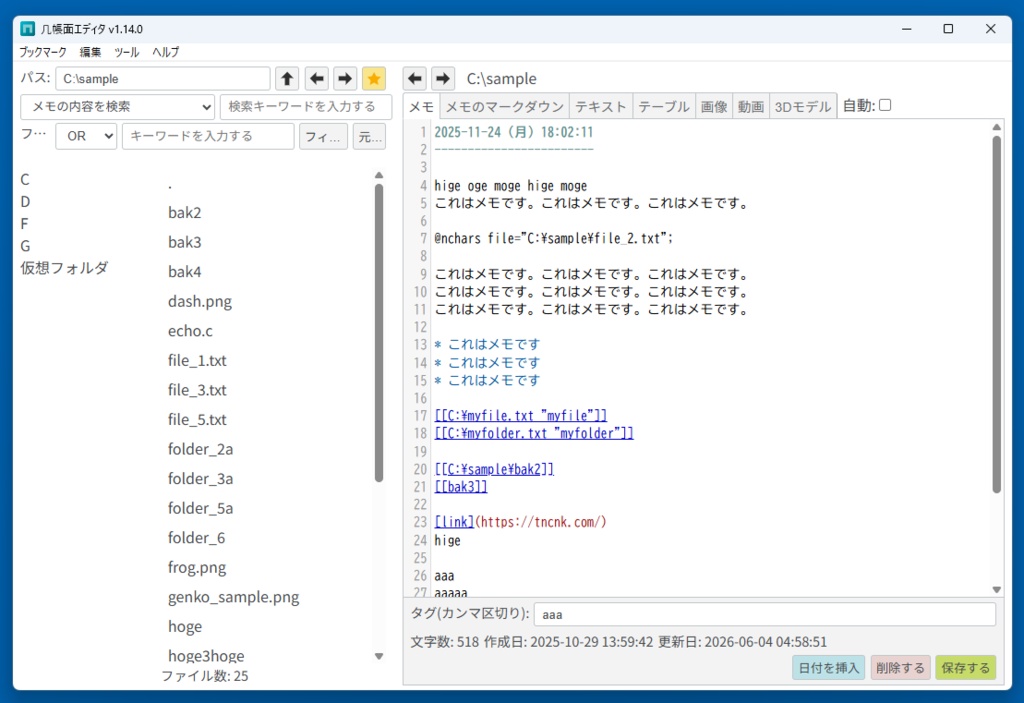Image resolution: width=1024 pixels, height=703 pixels.
Task: Open the ツール menu
Action: pyautogui.click(x=126, y=52)
